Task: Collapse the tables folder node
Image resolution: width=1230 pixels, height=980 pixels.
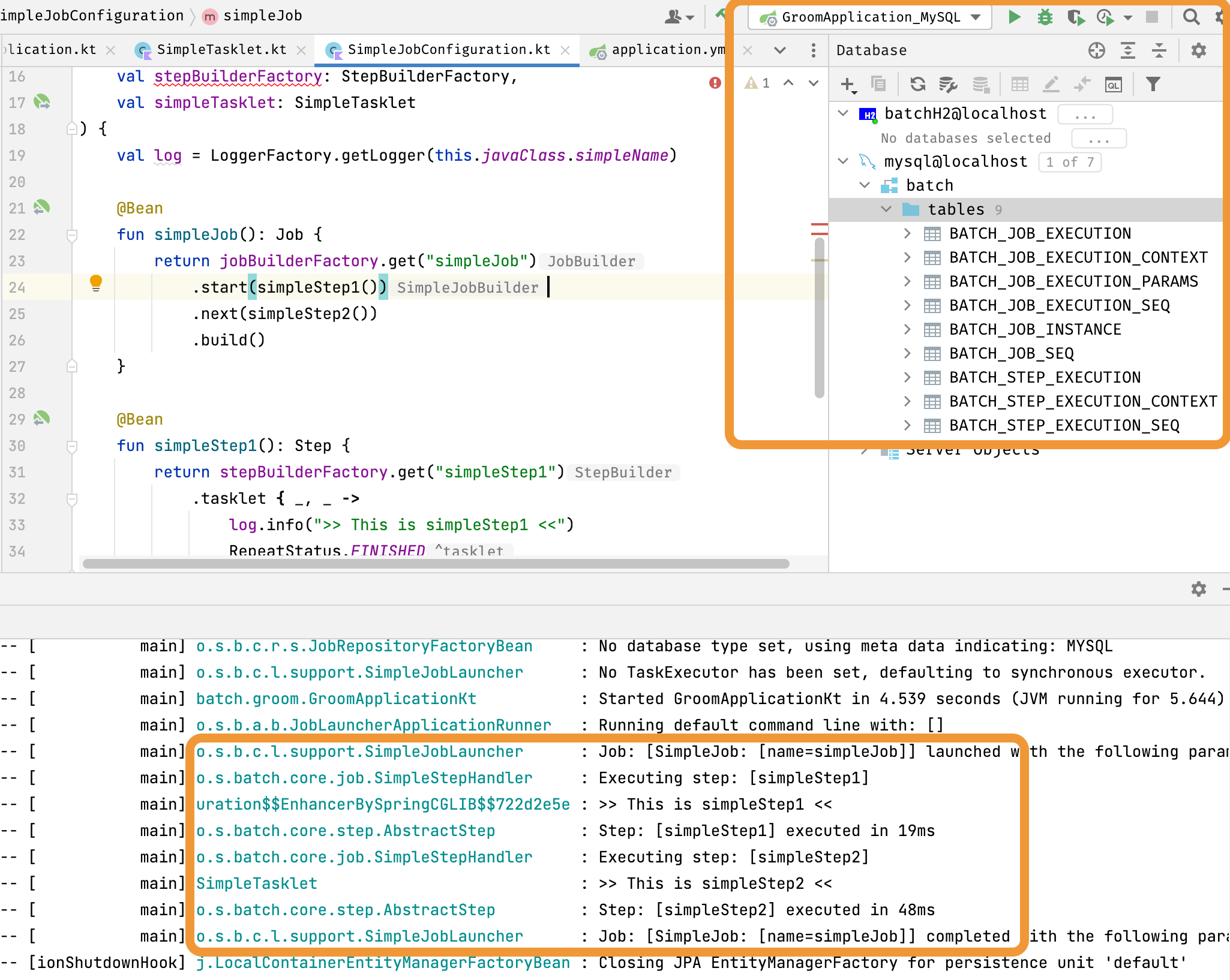Action: 886,209
